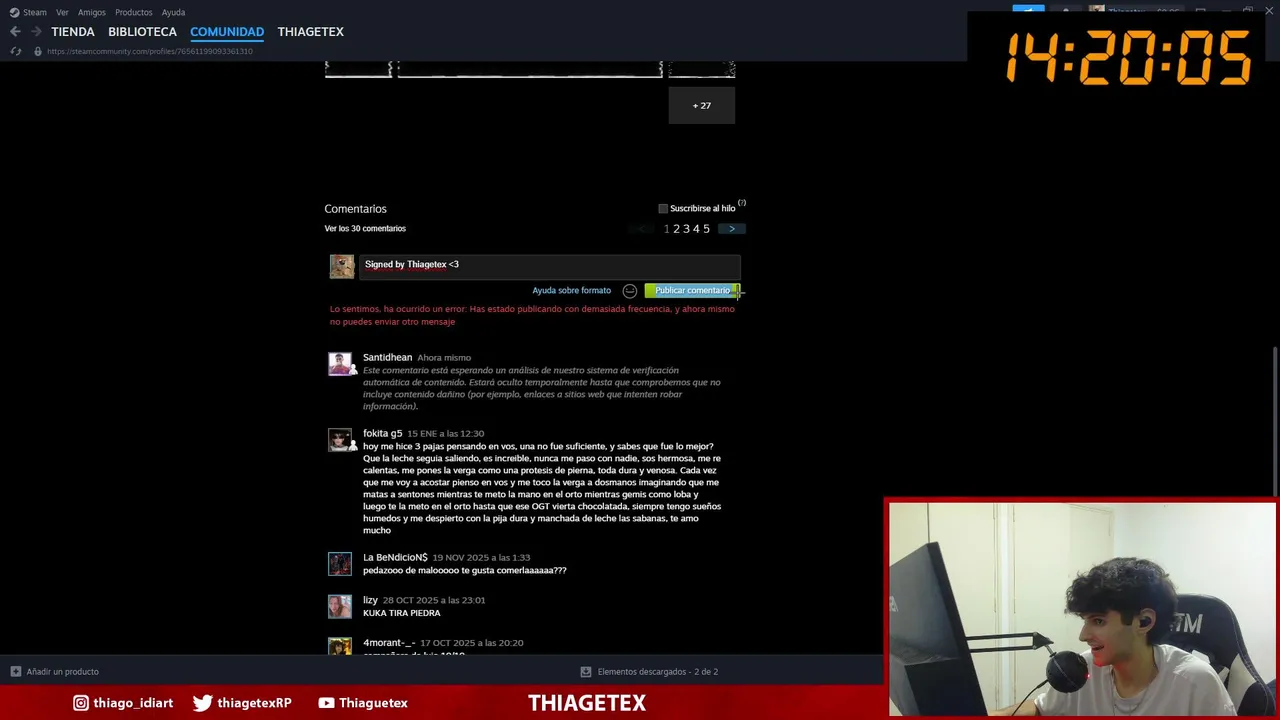Click the next comments page arrow
1280x720 pixels.
pyautogui.click(x=732, y=229)
